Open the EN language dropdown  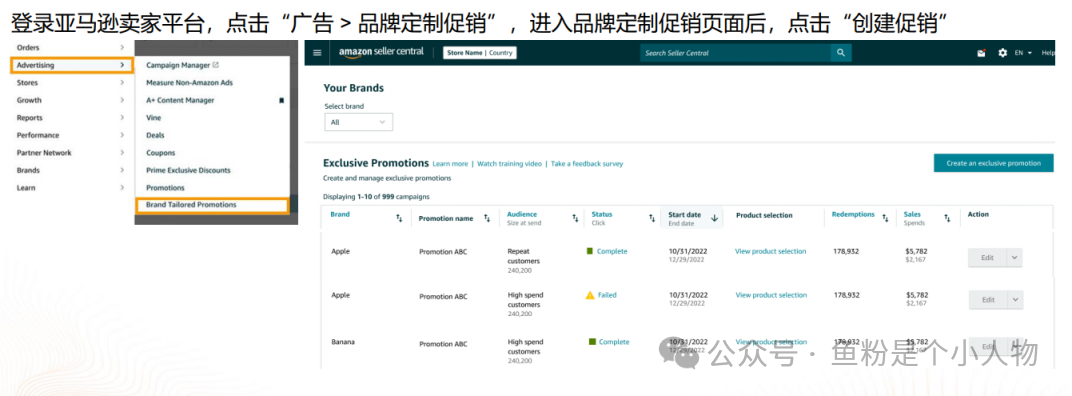pyautogui.click(x=1023, y=53)
